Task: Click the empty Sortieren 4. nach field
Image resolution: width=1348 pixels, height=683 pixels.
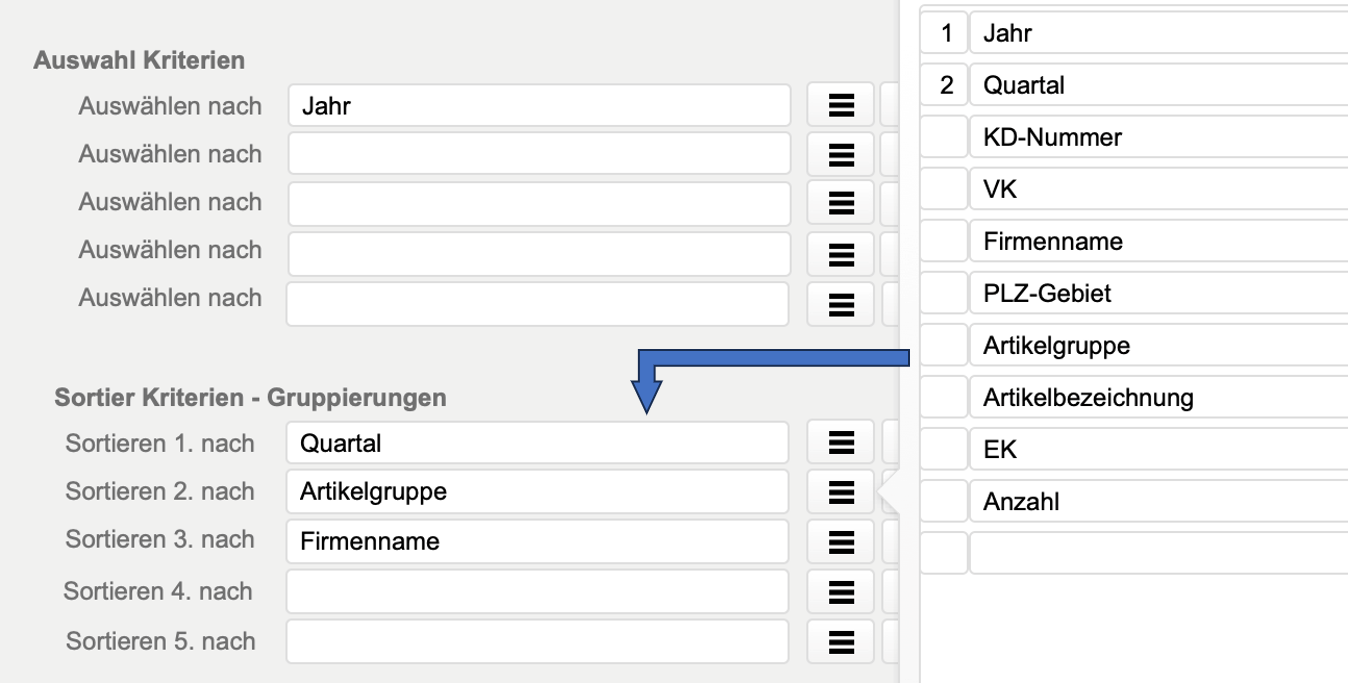Action: (537, 592)
